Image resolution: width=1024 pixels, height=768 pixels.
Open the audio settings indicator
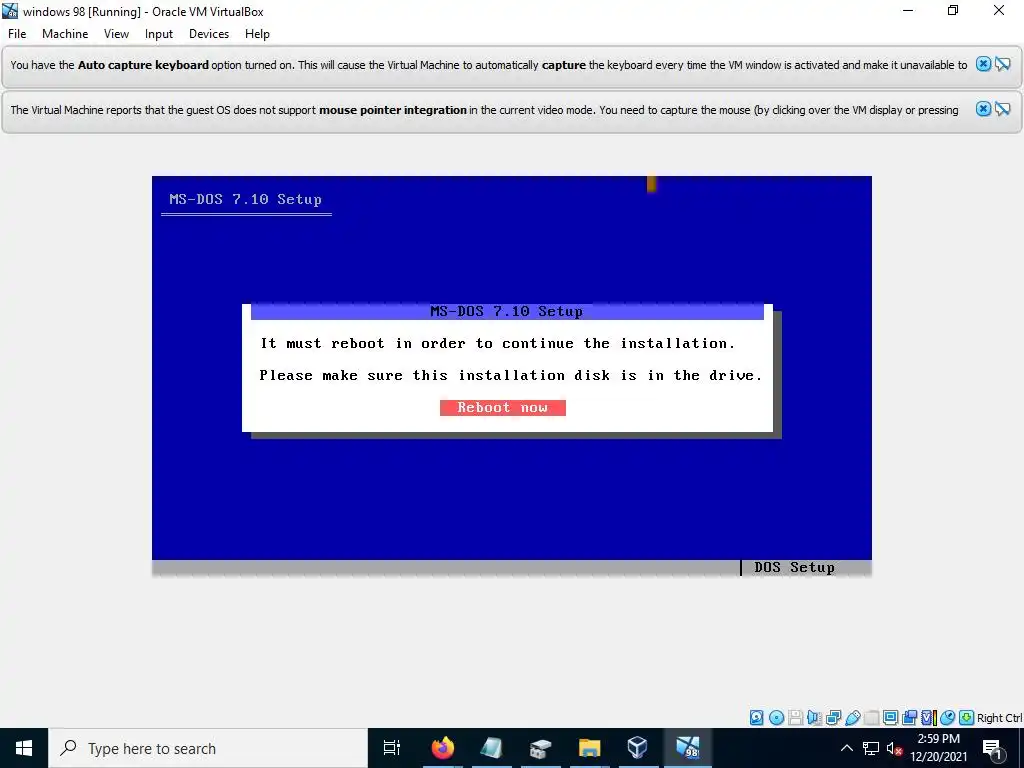coord(814,718)
